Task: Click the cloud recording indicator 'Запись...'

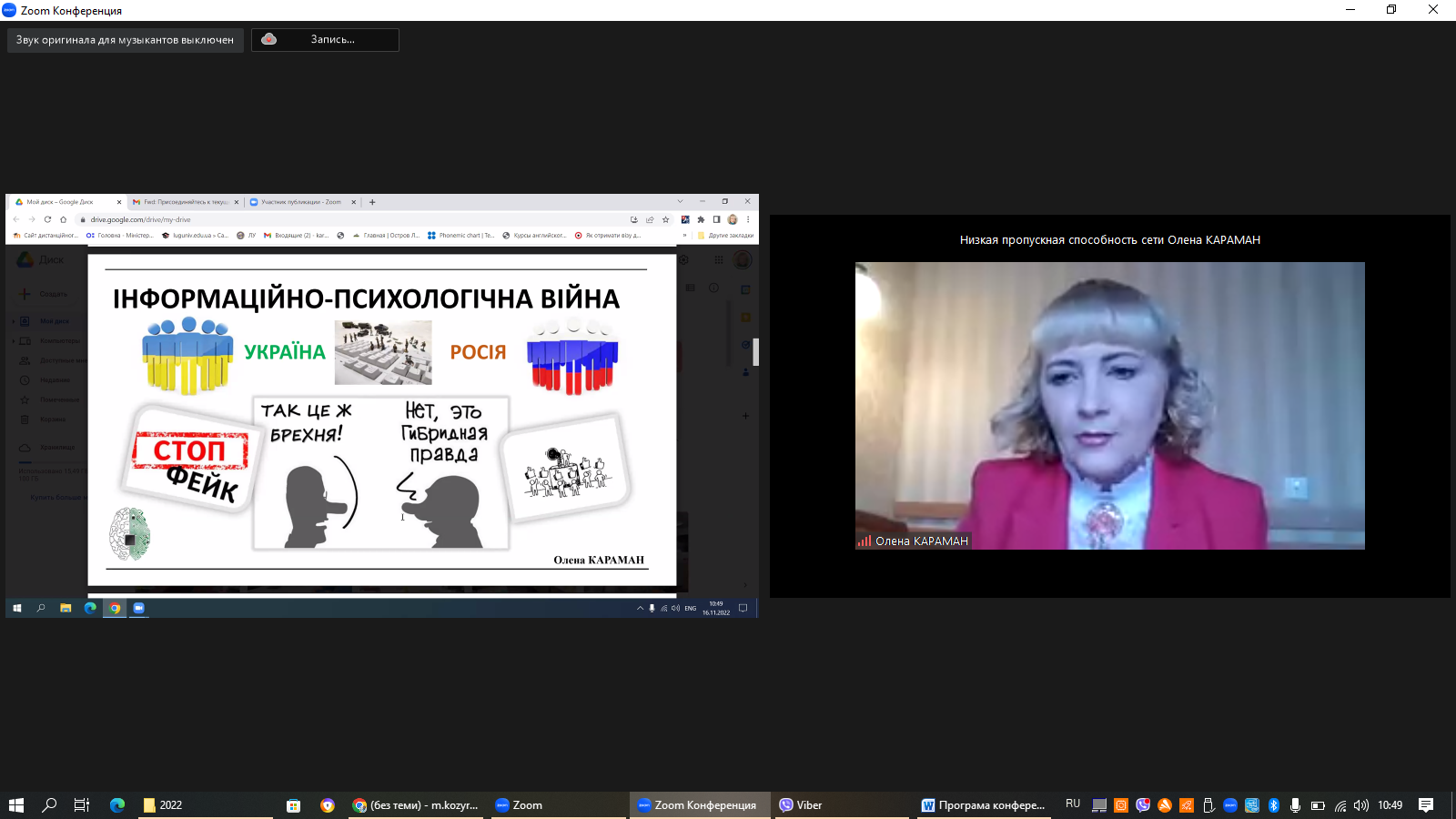Action: [x=325, y=40]
